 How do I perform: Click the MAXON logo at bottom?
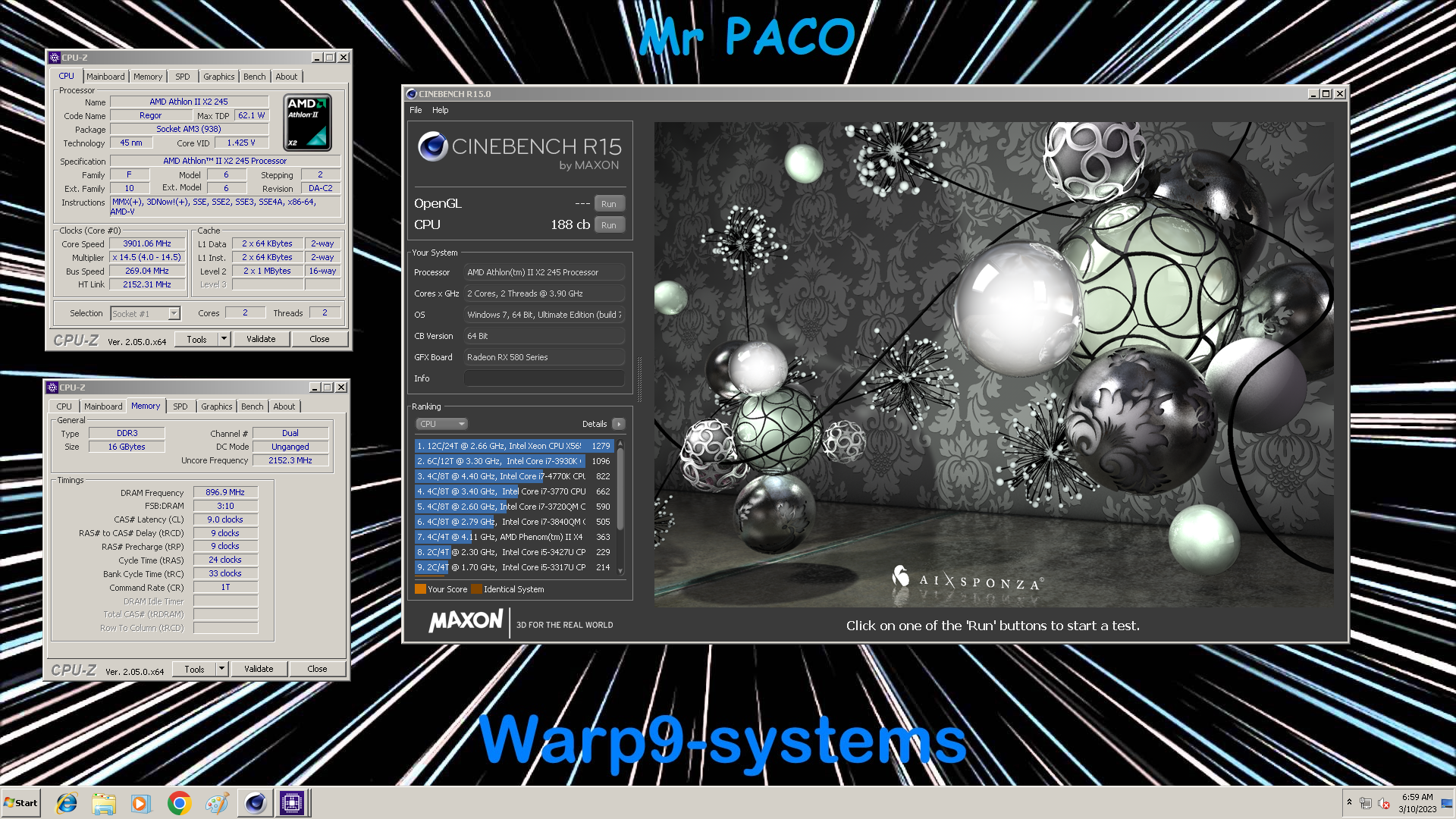(x=465, y=621)
